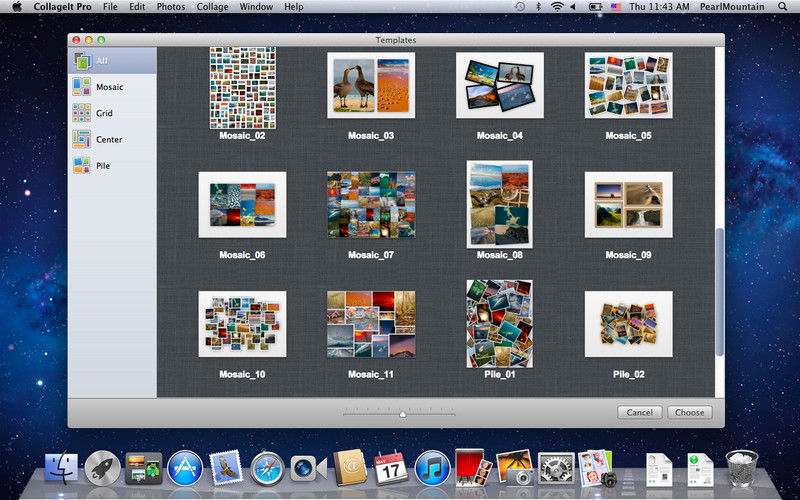Open FaceTime camera icon in dock
Screen dimensions: 800x500
point(308,468)
